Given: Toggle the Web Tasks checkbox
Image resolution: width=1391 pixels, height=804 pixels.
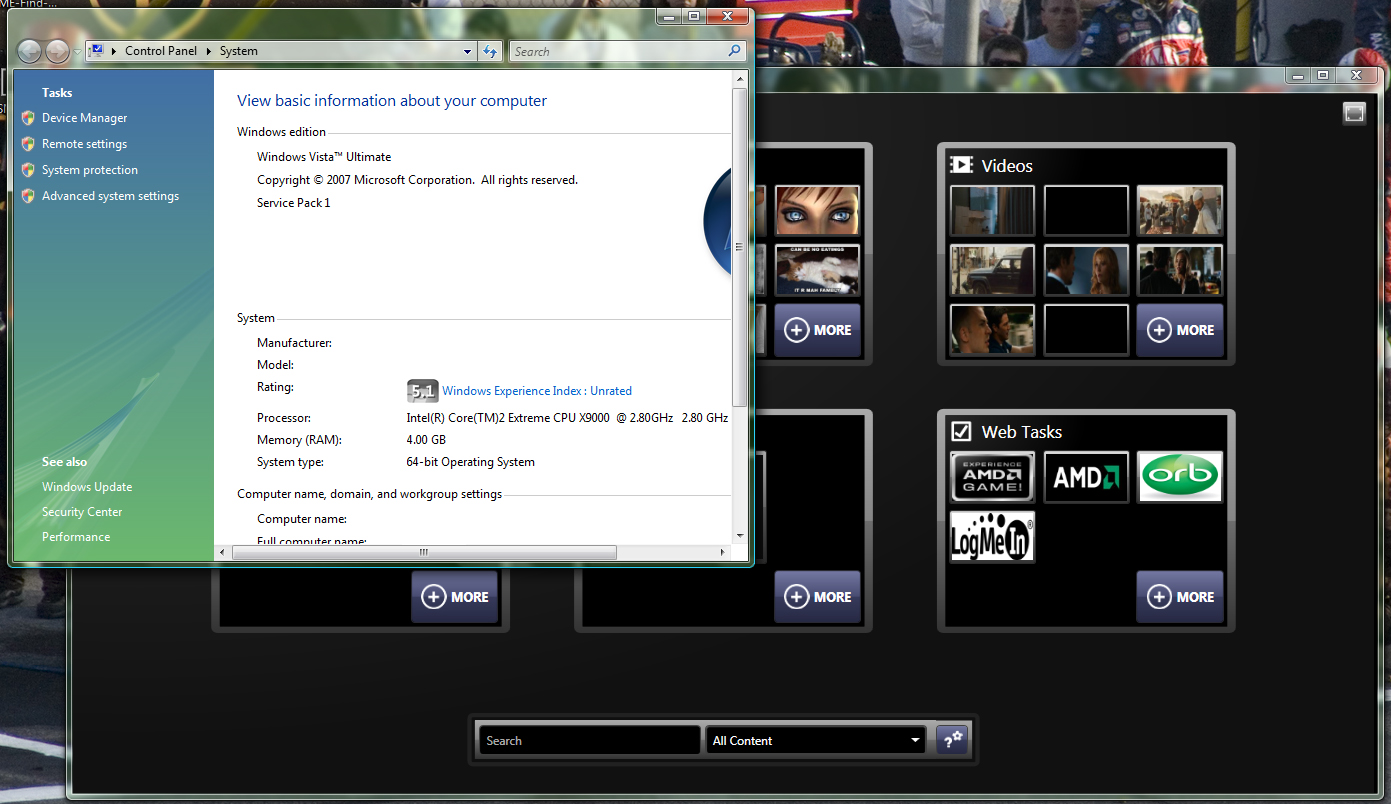Looking at the screenshot, I should click(961, 432).
